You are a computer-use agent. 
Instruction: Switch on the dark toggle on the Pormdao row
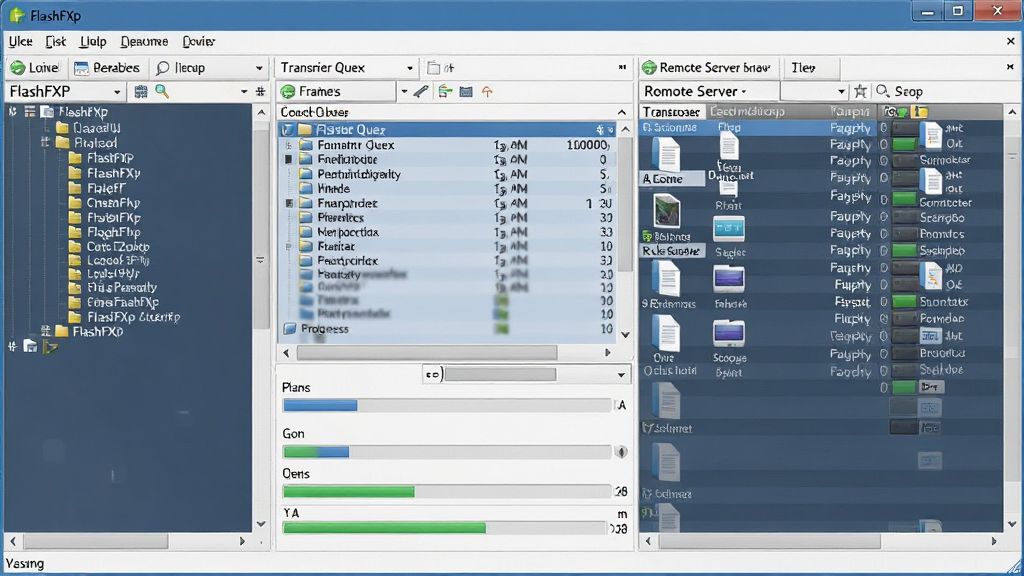pyautogui.click(x=904, y=319)
